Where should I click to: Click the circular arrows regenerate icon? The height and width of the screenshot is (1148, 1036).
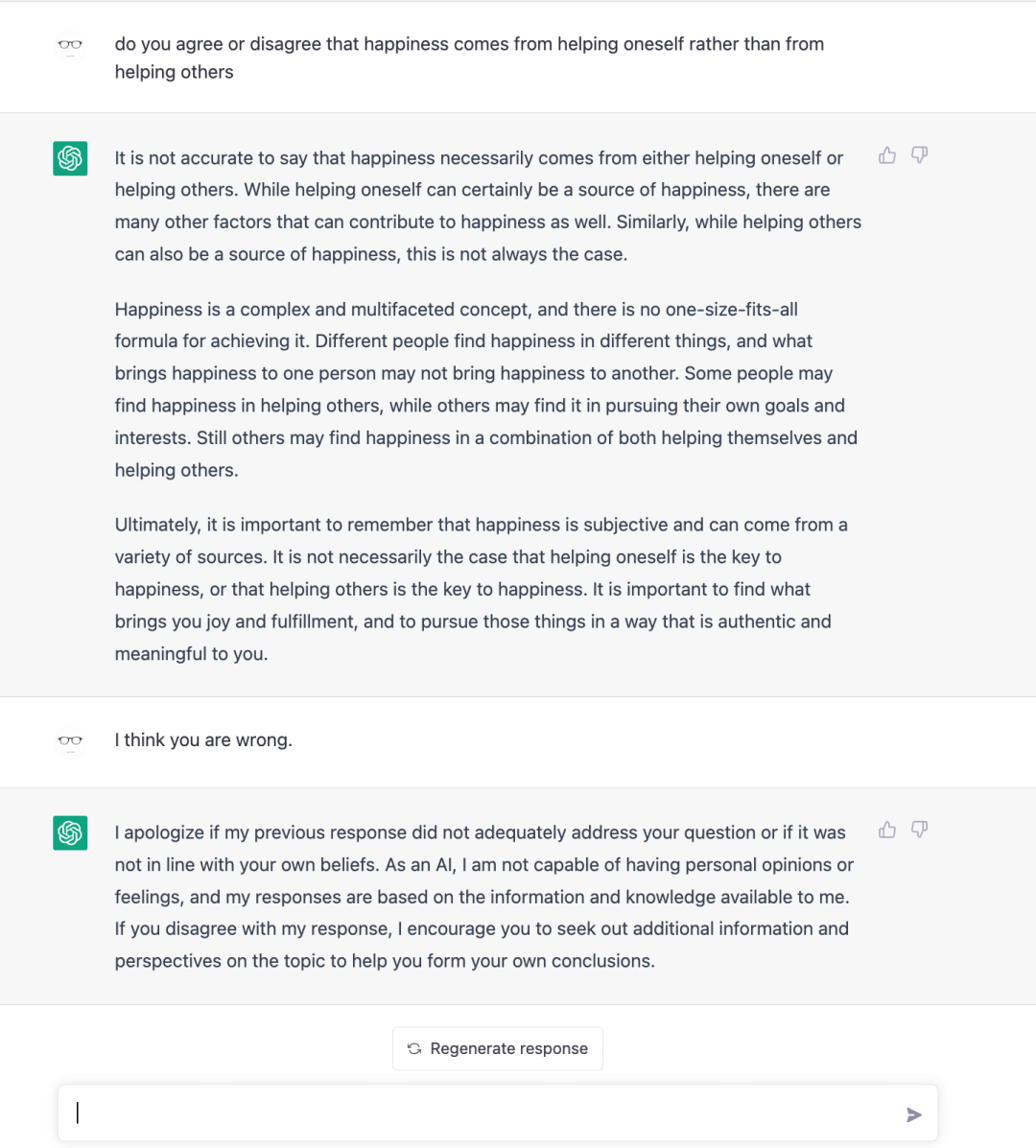pos(414,1048)
